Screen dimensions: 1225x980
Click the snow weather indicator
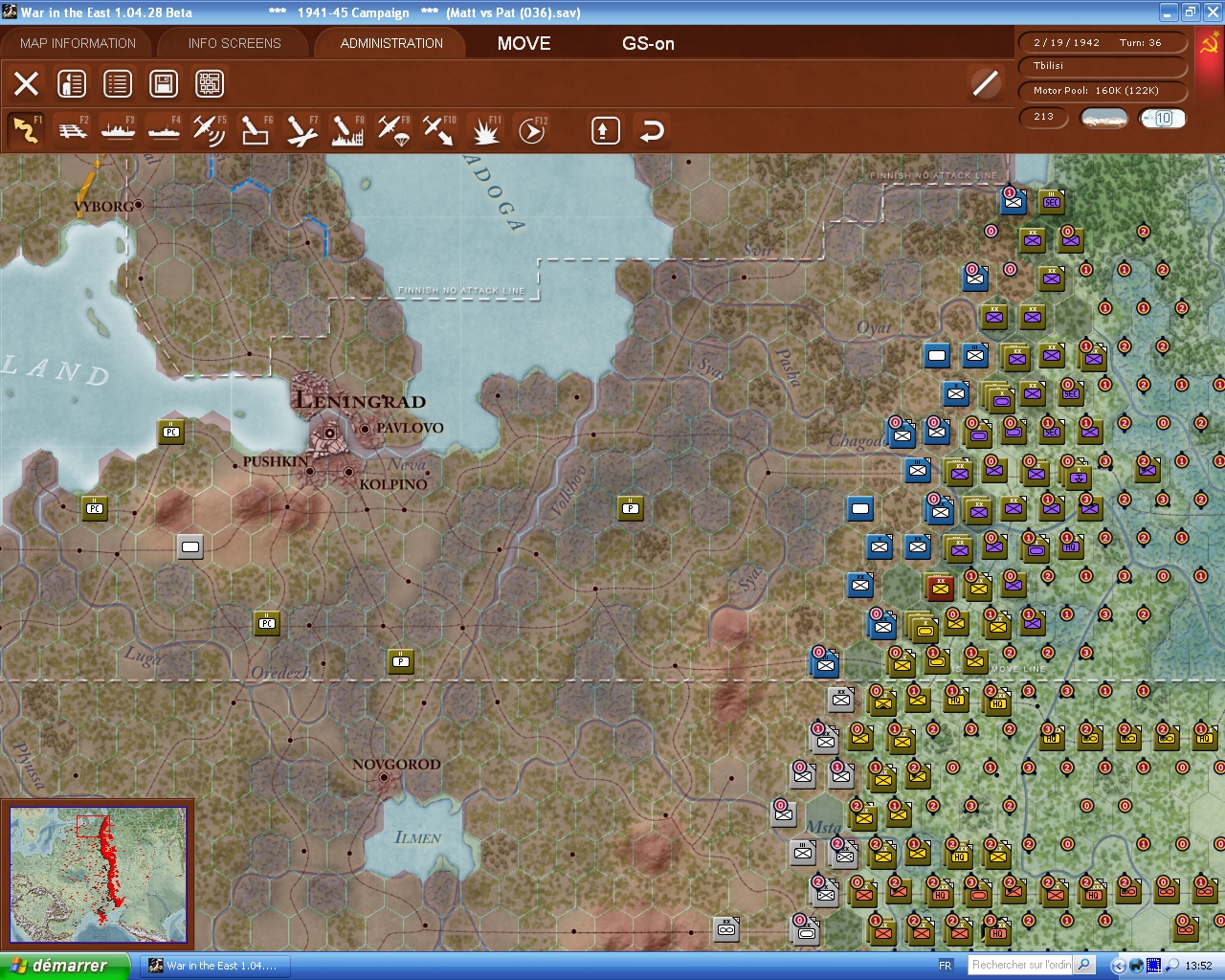[x=1104, y=118]
